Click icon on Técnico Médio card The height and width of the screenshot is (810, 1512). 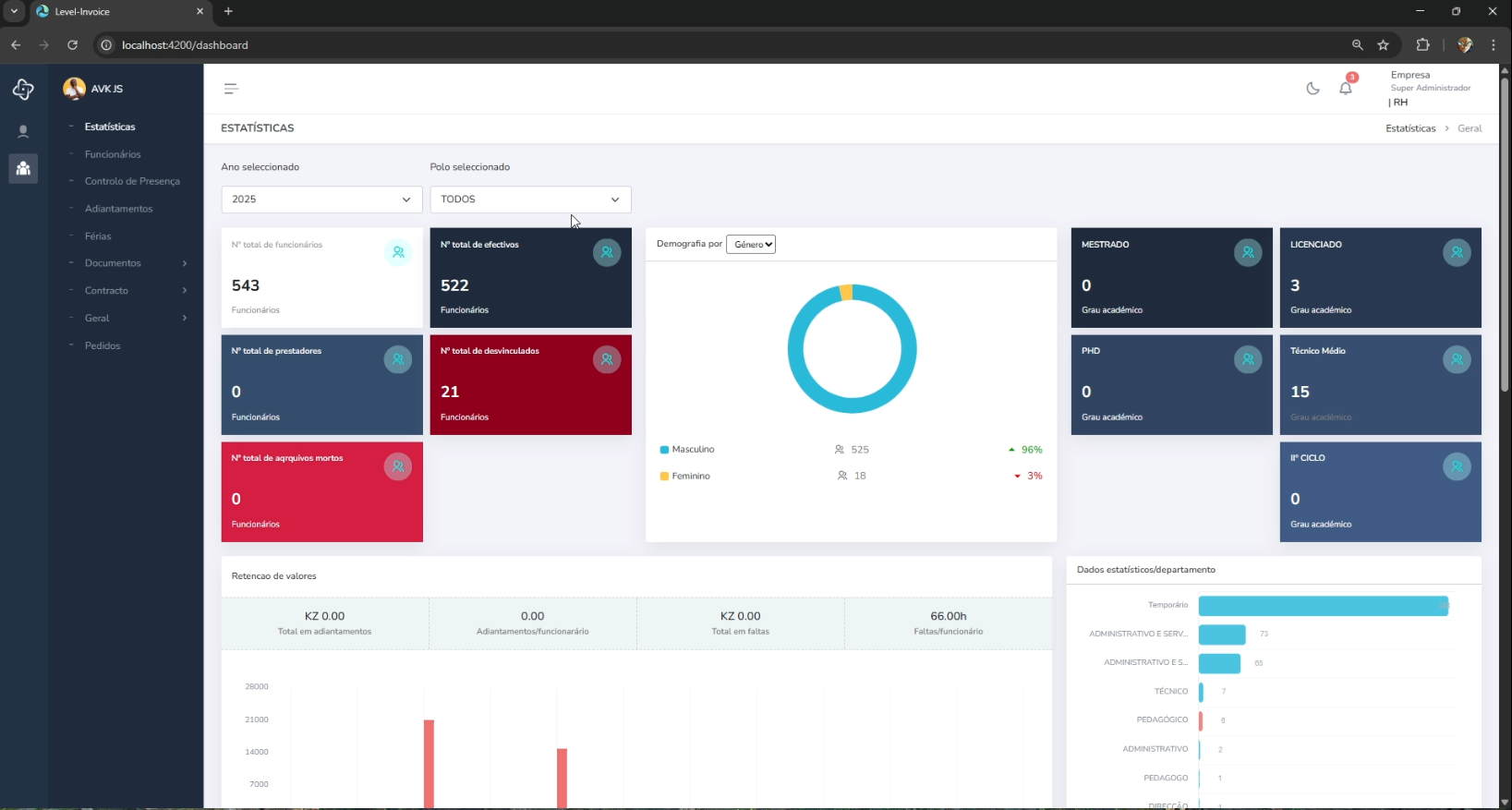(1457, 359)
